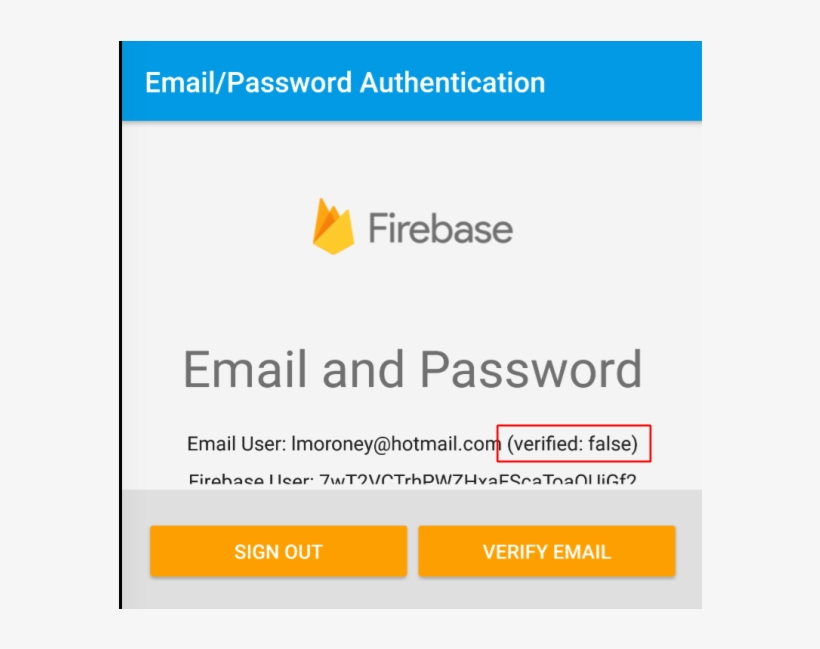820x649 pixels.
Task: Click the 'Email and Password' heading
Action: pos(413,369)
